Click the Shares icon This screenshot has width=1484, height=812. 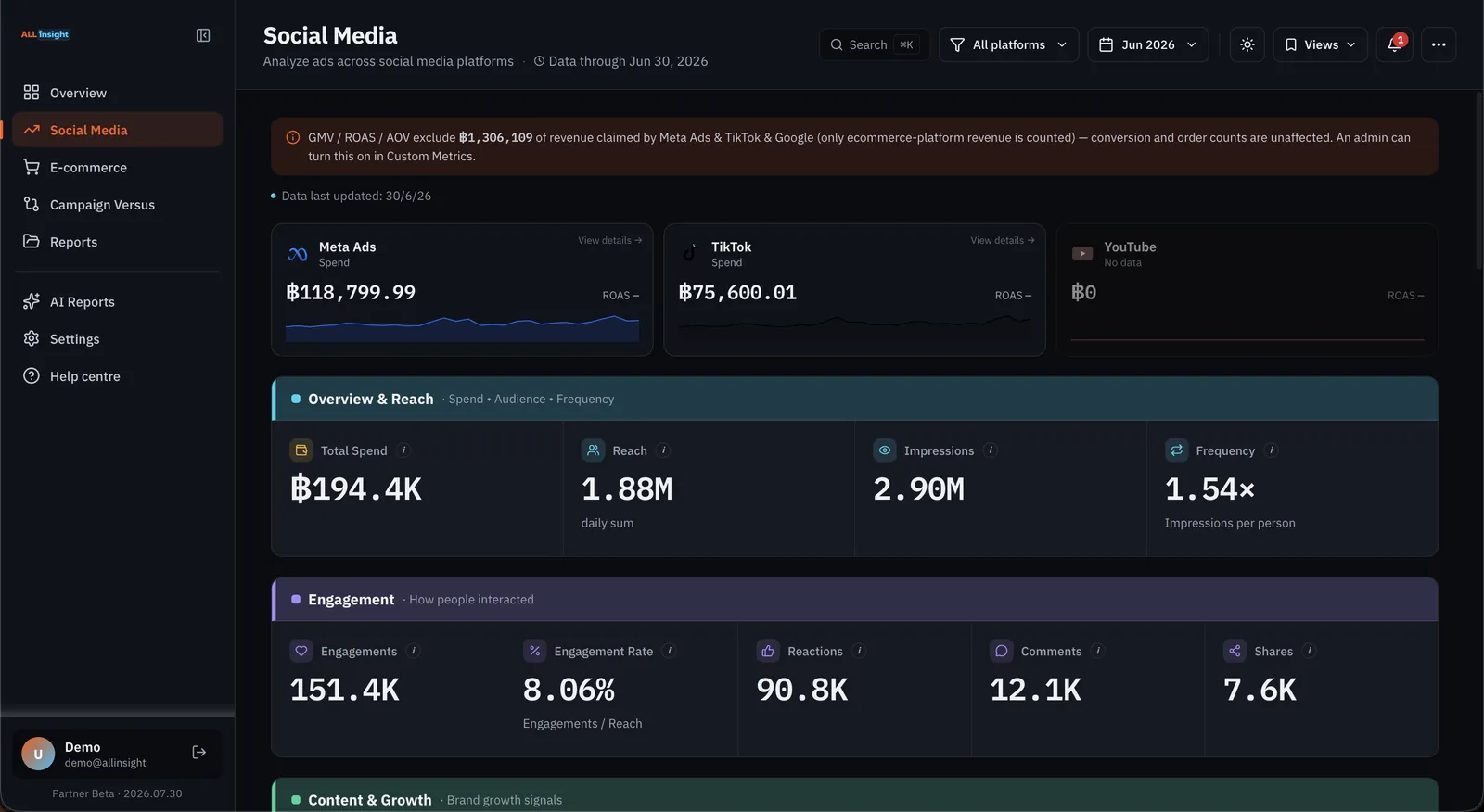pos(1235,651)
